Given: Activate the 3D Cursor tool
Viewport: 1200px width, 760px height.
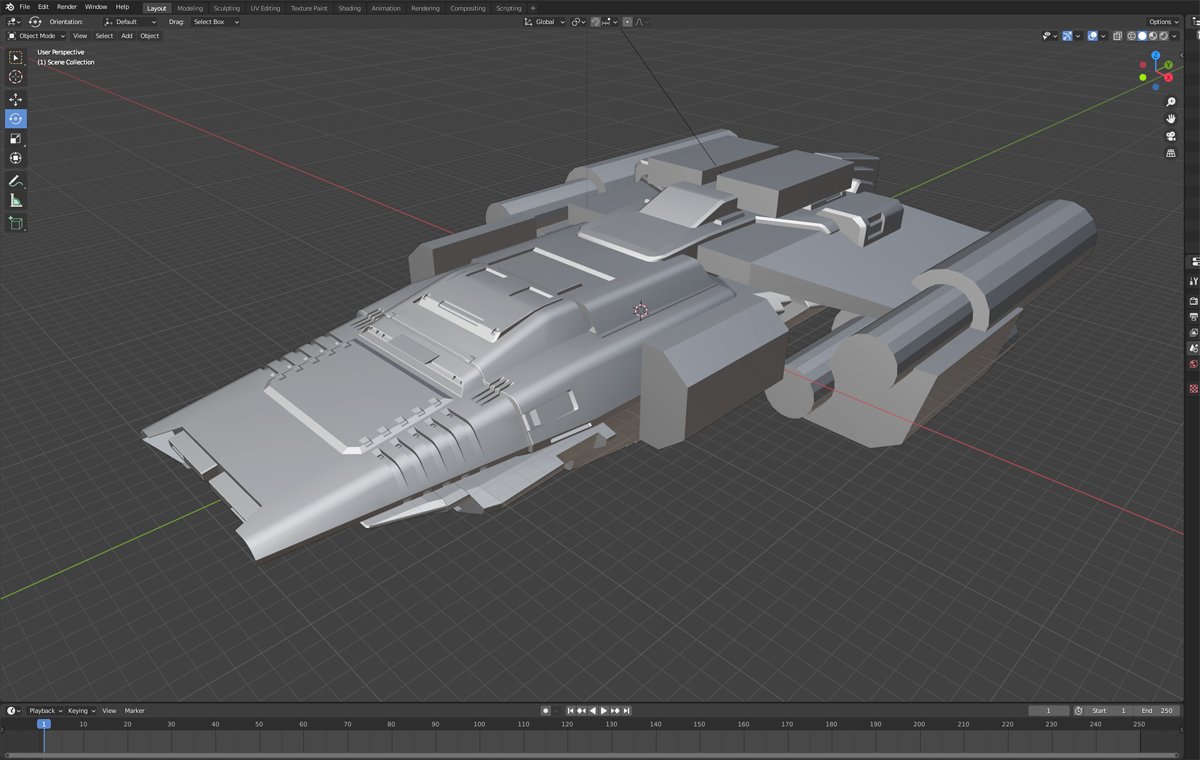Looking at the screenshot, I should [x=16, y=77].
